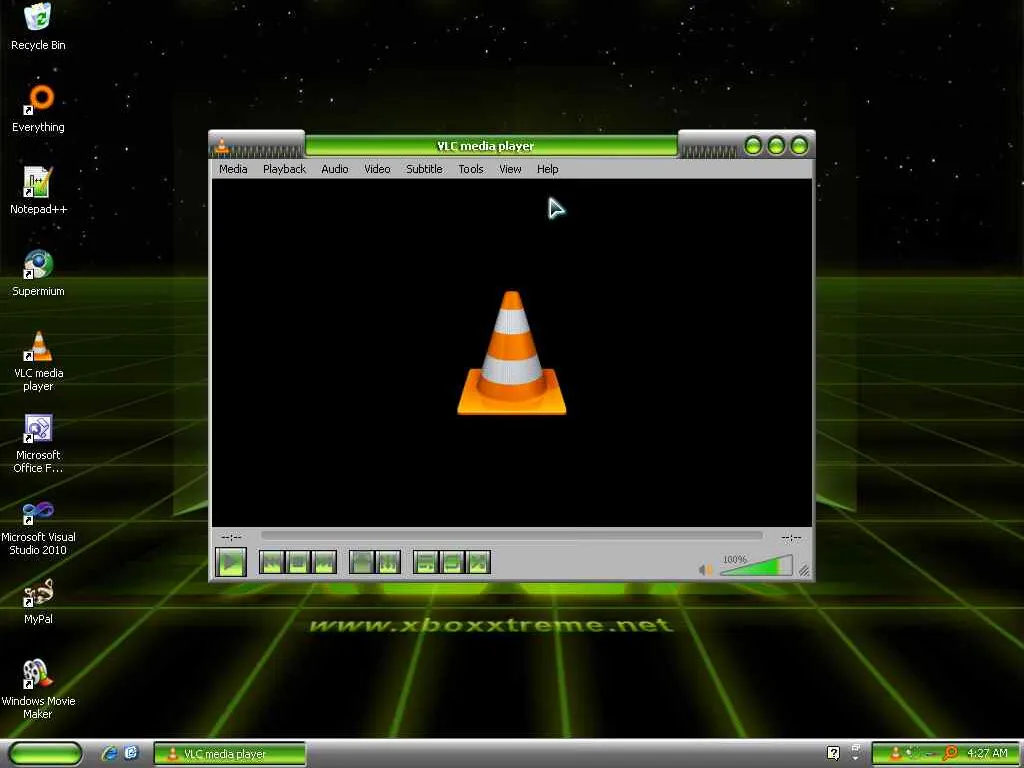Adjust the VLC volume slider
Image resolution: width=1024 pixels, height=768 pixels.
(x=756, y=566)
